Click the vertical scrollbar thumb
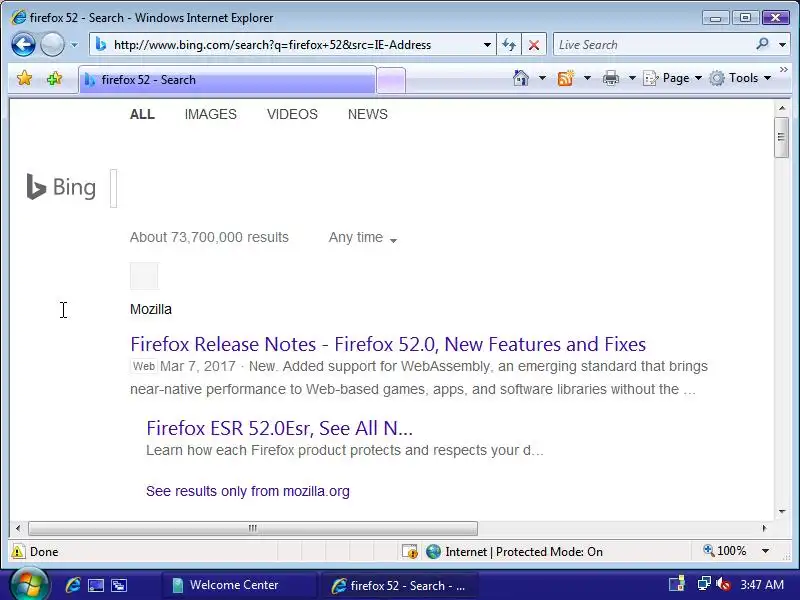This screenshot has width=800, height=600. click(782, 137)
